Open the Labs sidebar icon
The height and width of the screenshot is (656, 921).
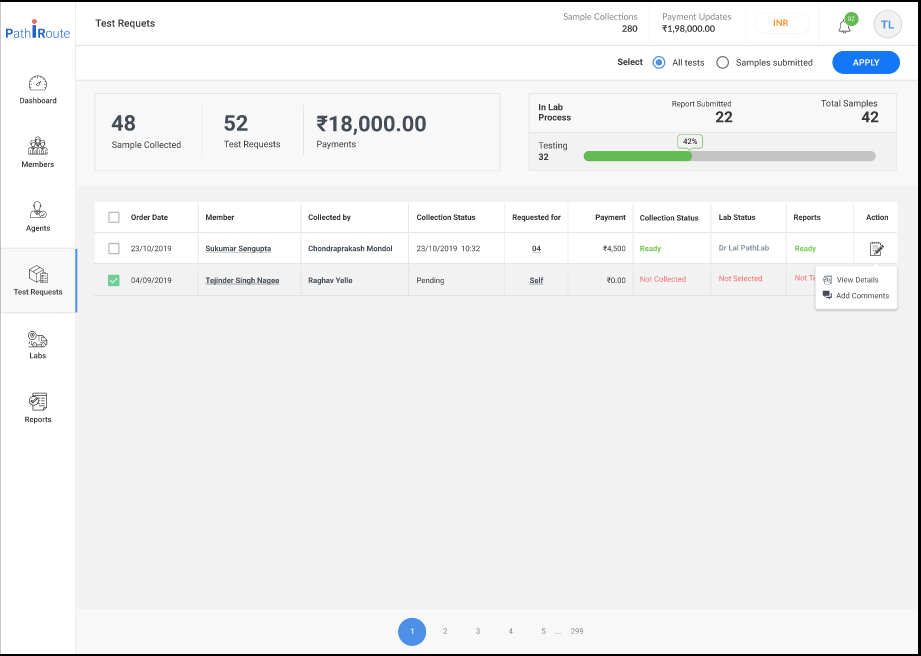click(x=38, y=339)
